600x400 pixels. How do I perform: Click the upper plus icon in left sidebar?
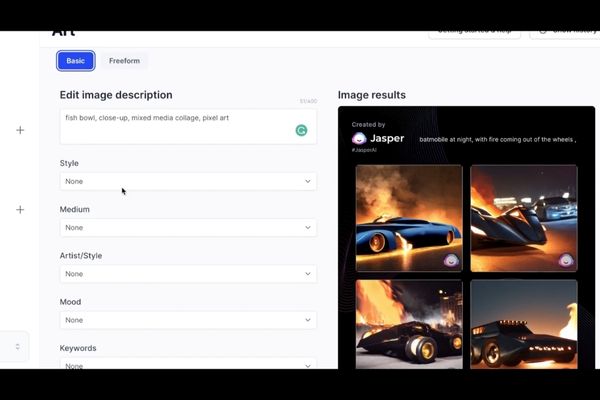[20, 130]
